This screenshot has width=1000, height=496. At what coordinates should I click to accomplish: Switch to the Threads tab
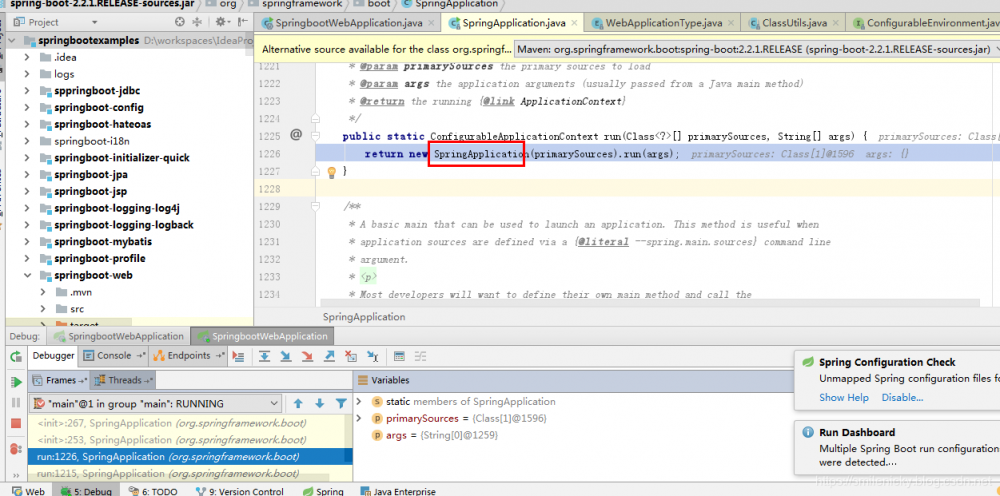pyautogui.click(x=122, y=381)
